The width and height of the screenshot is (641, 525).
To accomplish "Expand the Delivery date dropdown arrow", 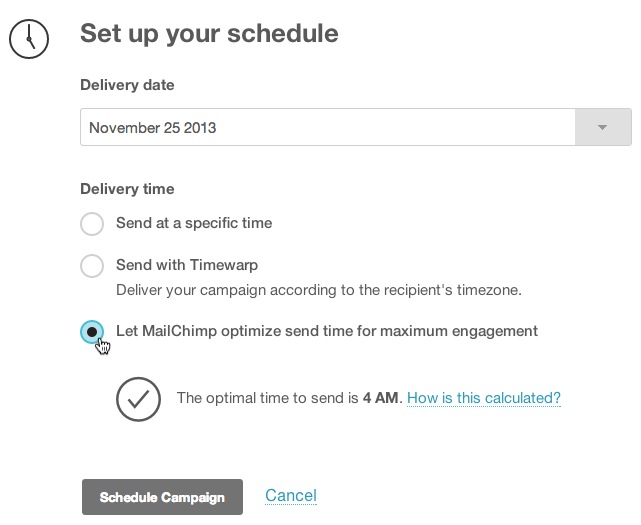I will (603, 128).
